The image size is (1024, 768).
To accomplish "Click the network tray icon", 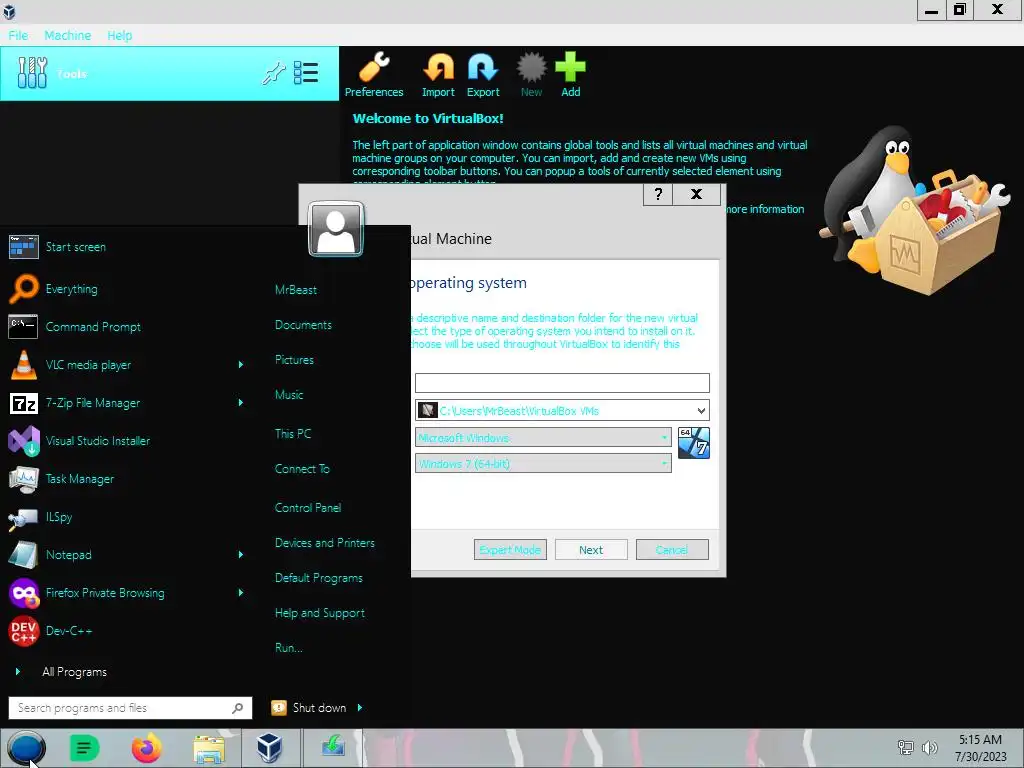I will click(905, 748).
